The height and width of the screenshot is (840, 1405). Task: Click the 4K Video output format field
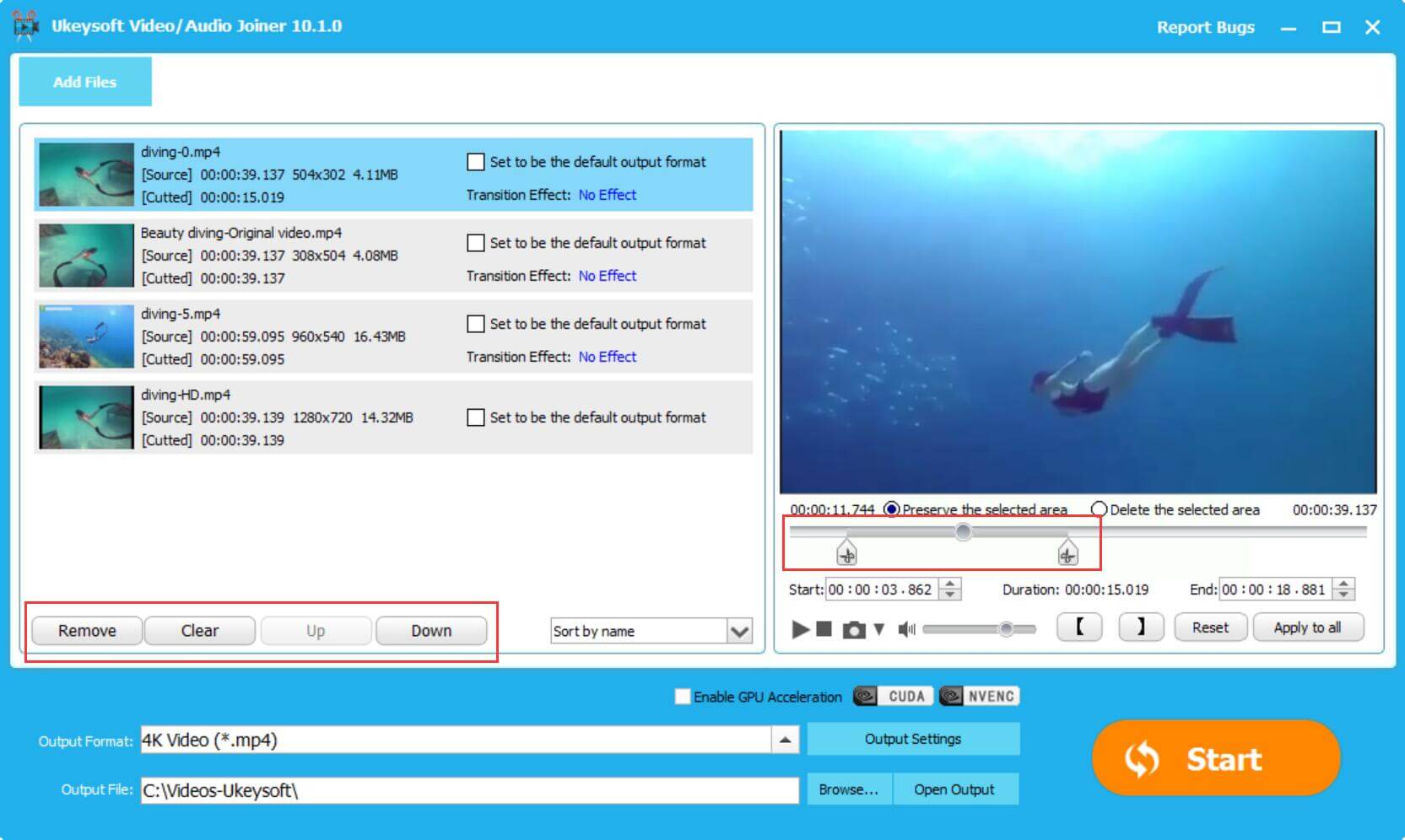click(x=456, y=740)
